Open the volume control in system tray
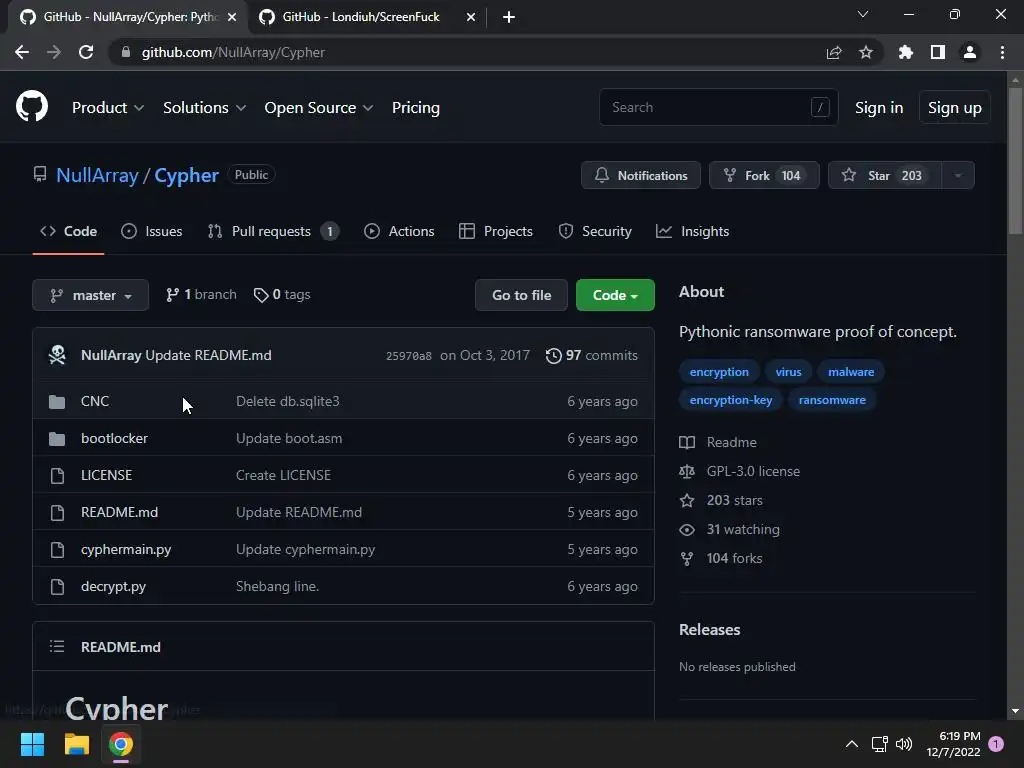This screenshot has height=768, width=1024. click(x=904, y=744)
